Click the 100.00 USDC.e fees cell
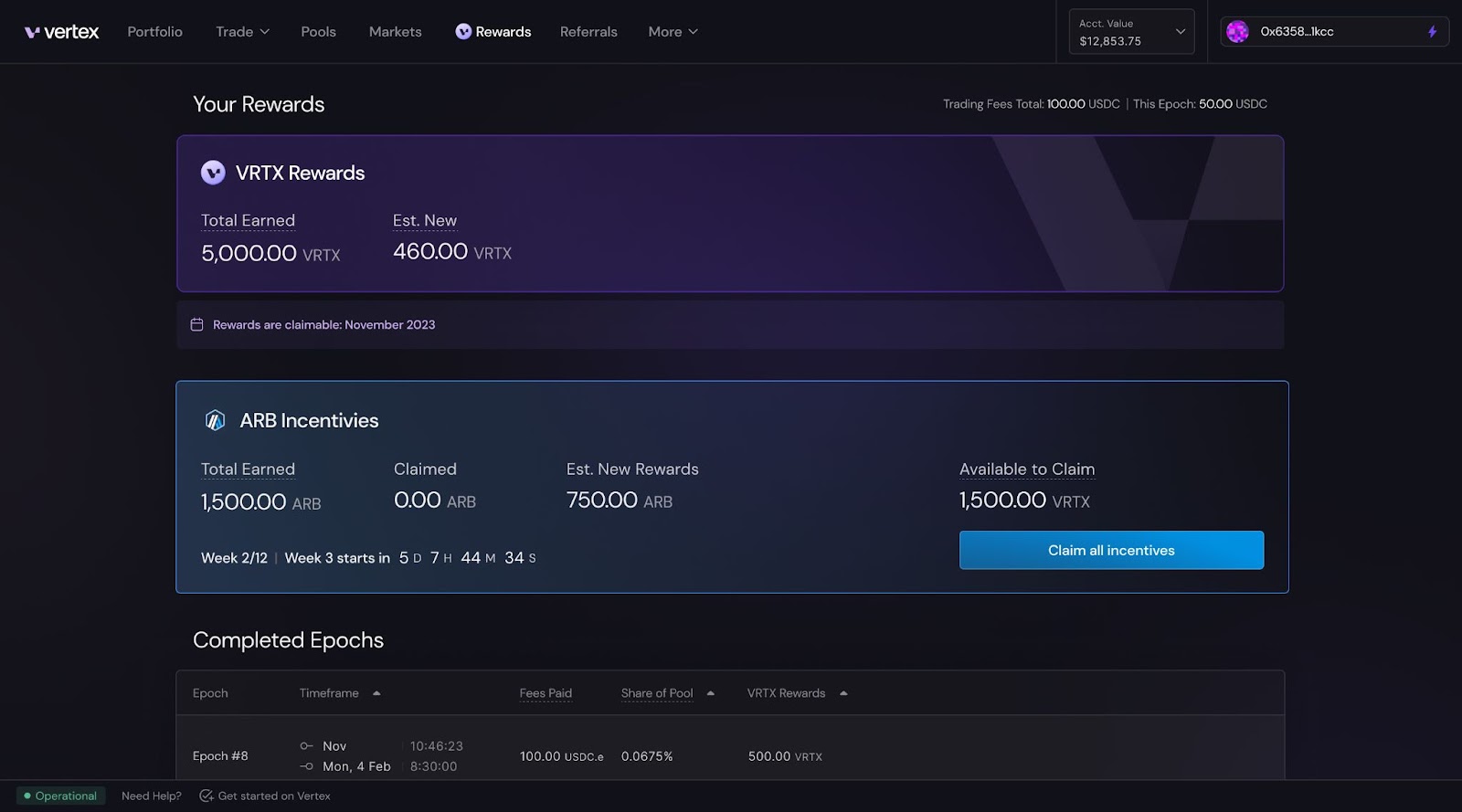This screenshot has height=812, width=1462. pos(562,756)
